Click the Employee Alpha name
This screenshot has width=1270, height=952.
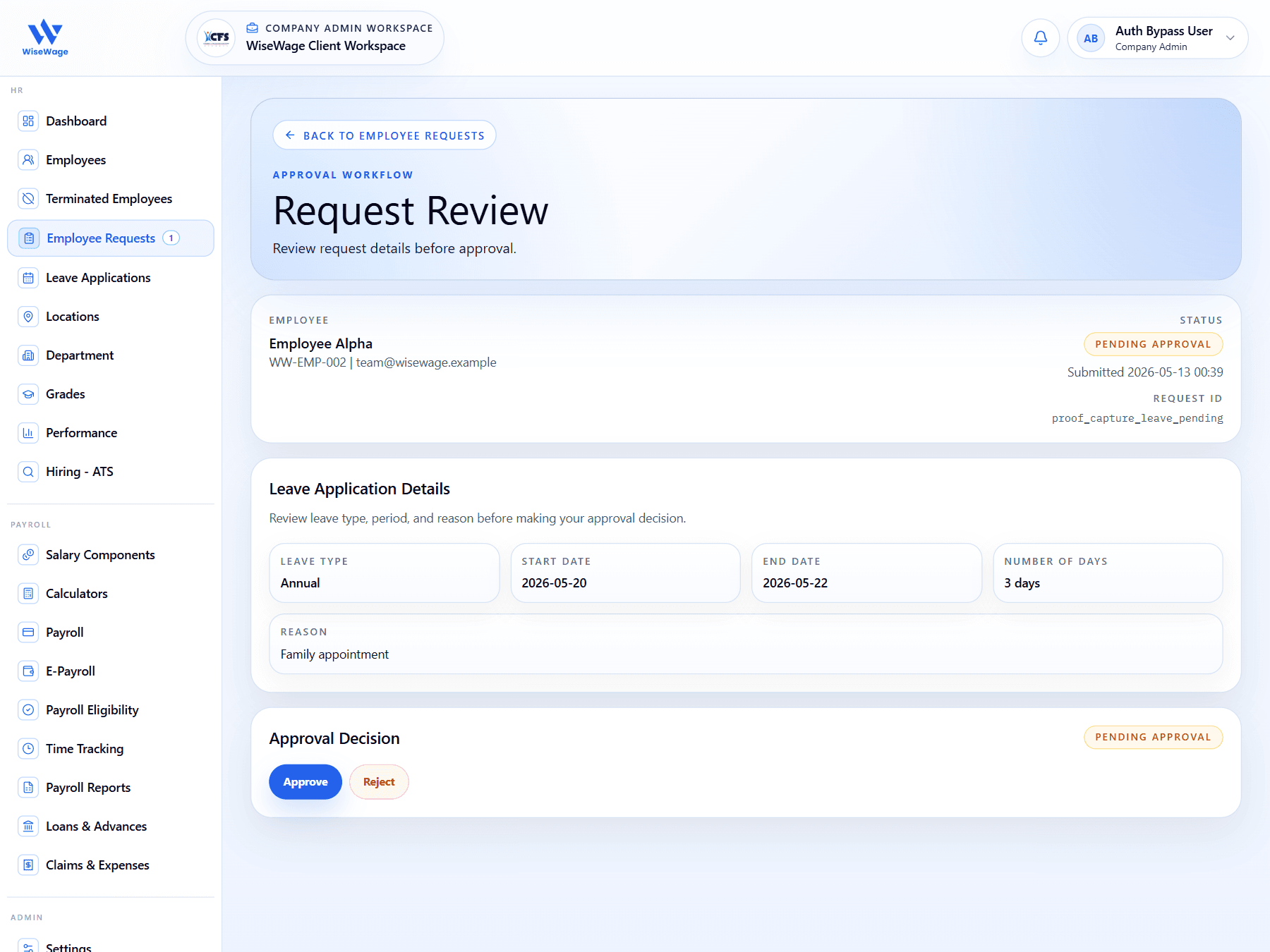tap(321, 343)
